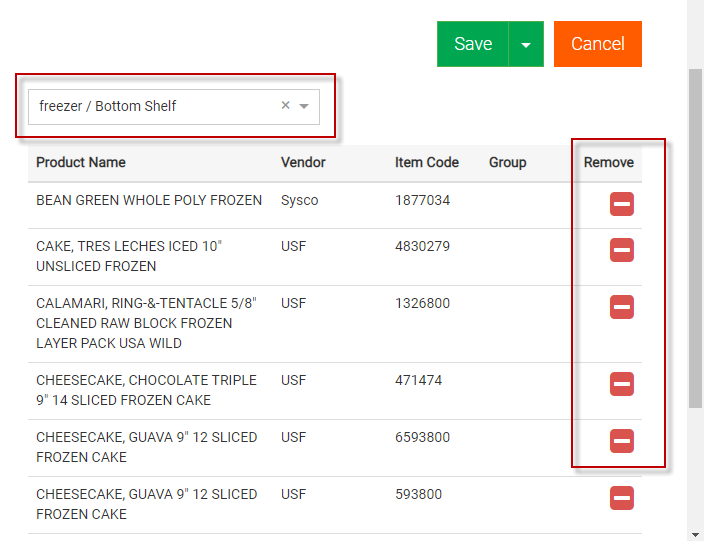Remove BEAN GREEN WHOLE POLY FROZEN item
Screen dimensions: 704x541
tap(621, 205)
